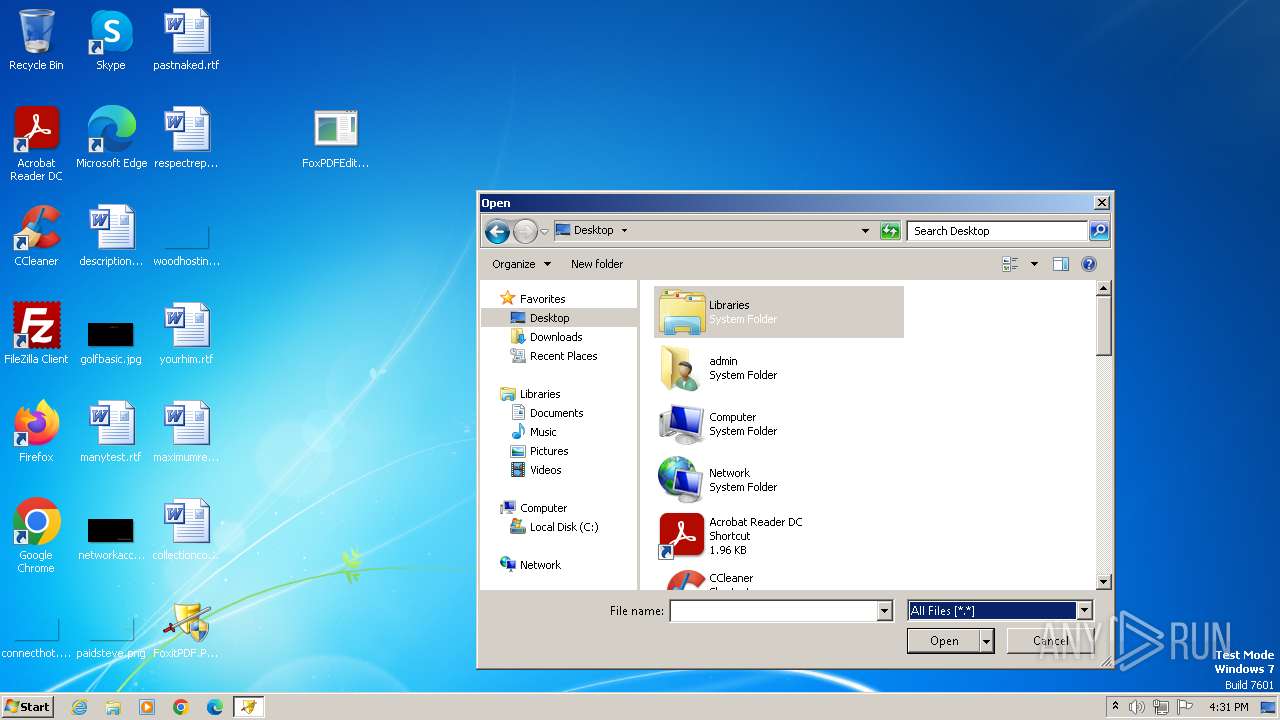This screenshot has height=720, width=1280.
Task: Open Windows Explorer from taskbar
Action: (113, 707)
